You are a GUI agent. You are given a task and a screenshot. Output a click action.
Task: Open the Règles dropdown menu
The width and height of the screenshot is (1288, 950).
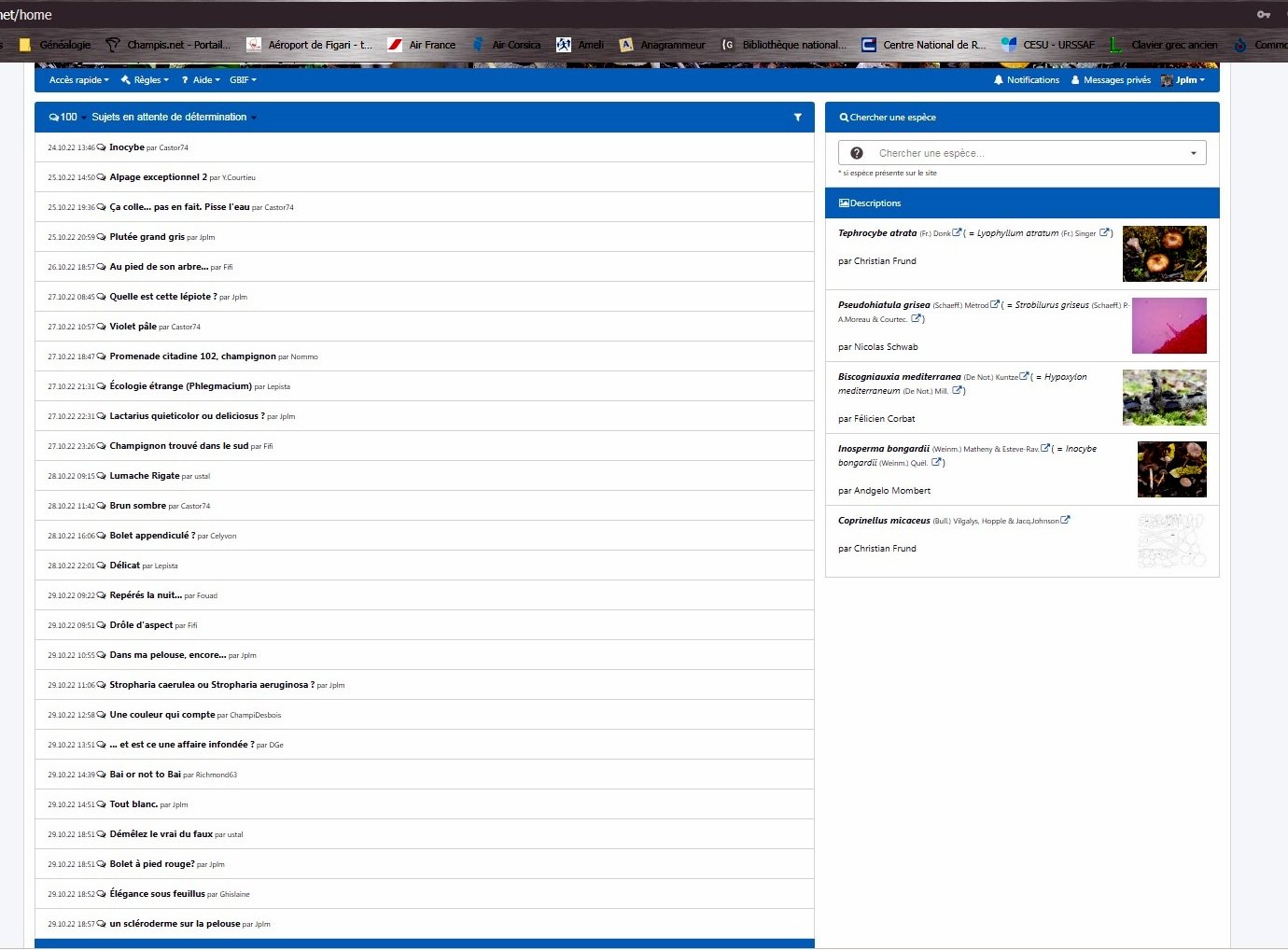coord(145,80)
